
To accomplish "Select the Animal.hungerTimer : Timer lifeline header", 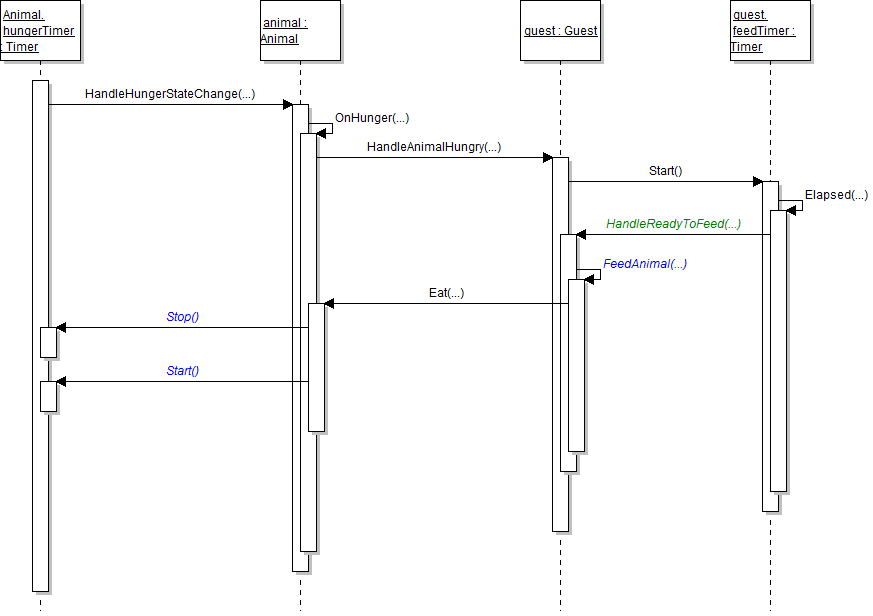I will click(40, 31).
